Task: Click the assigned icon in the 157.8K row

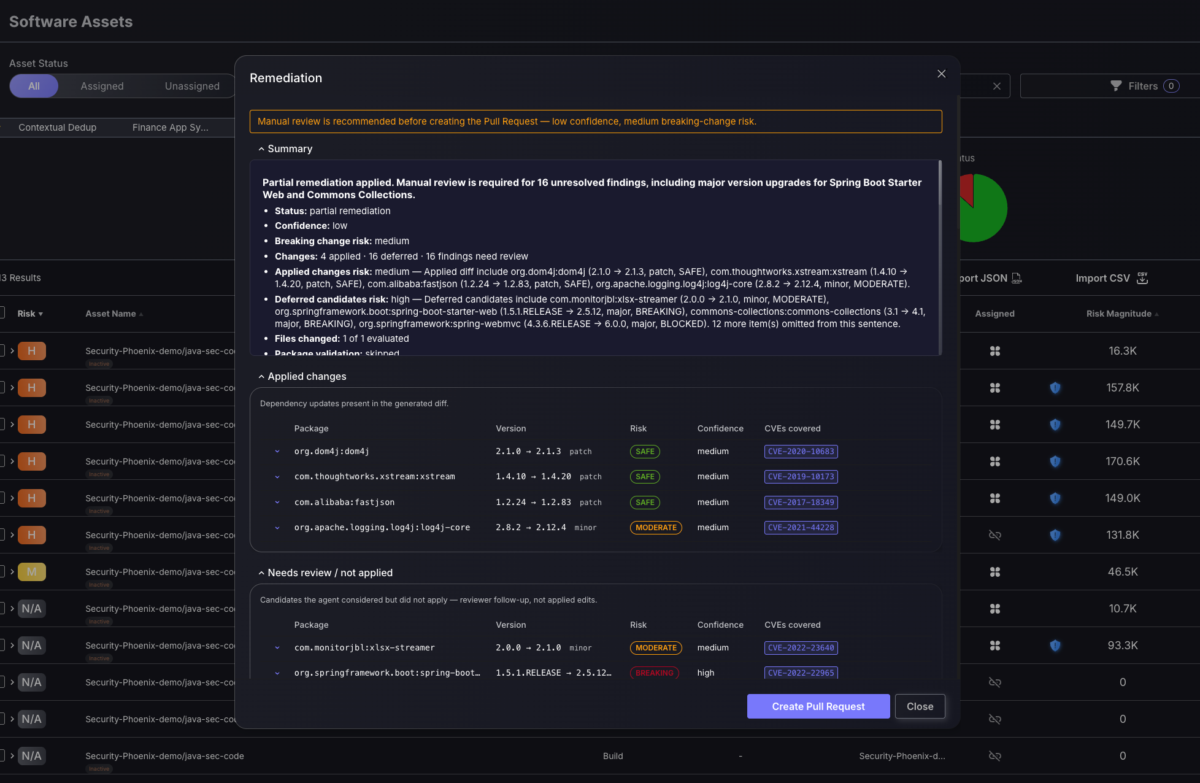Action: pyautogui.click(x=995, y=388)
